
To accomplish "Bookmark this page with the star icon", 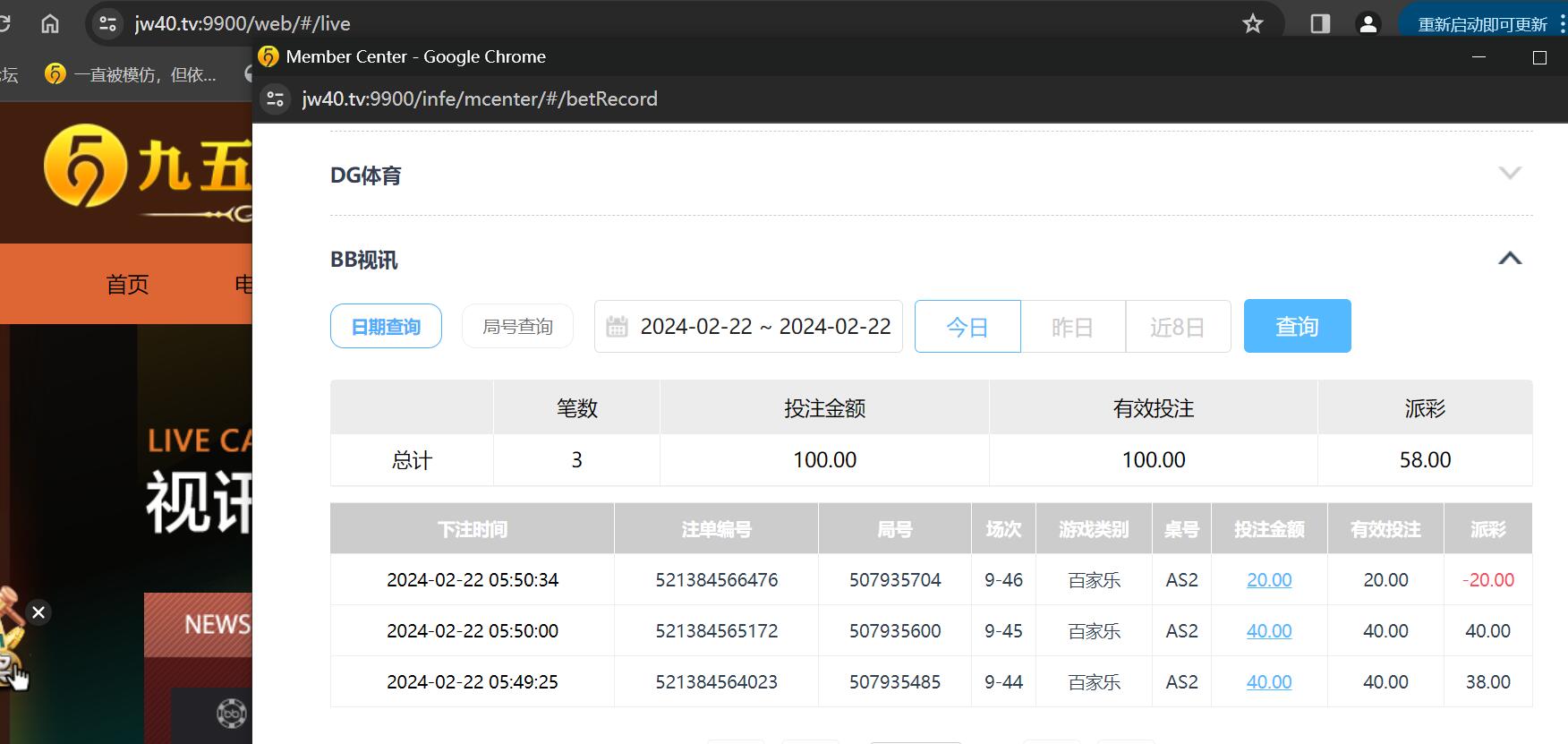I will pyautogui.click(x=1253, y=23).
